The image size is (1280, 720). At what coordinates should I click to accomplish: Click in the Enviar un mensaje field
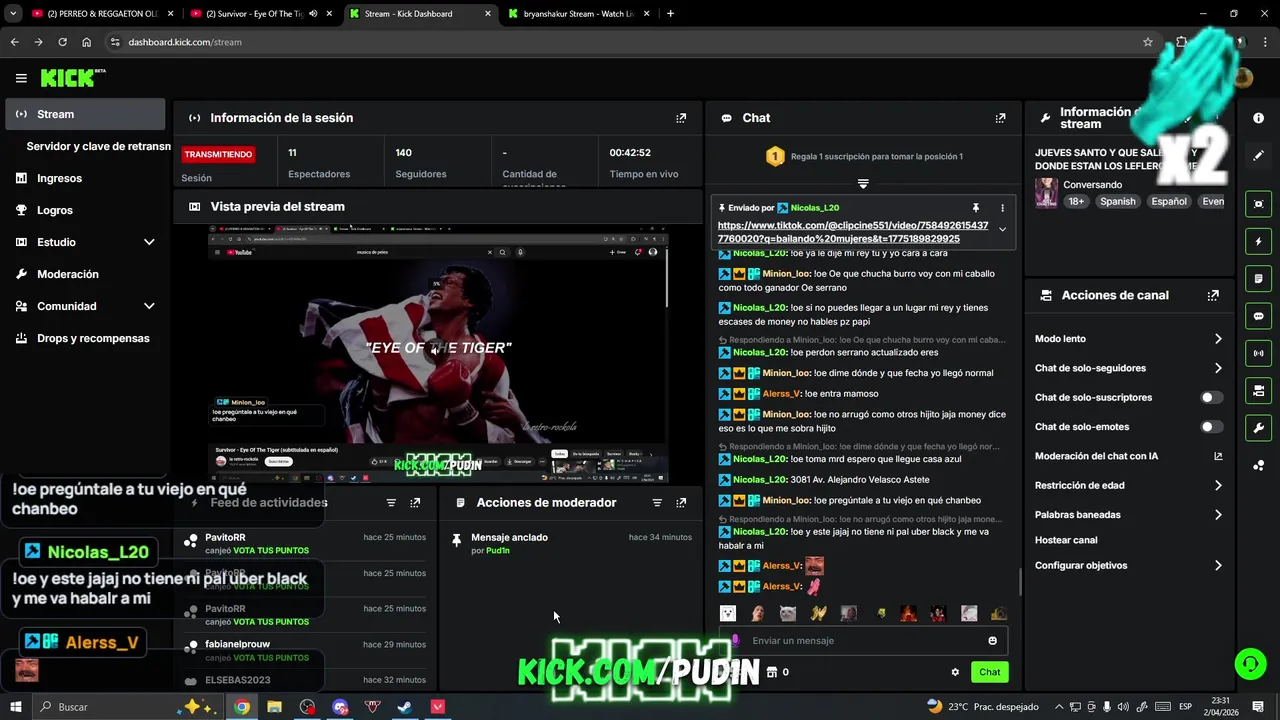coord(863,641)
